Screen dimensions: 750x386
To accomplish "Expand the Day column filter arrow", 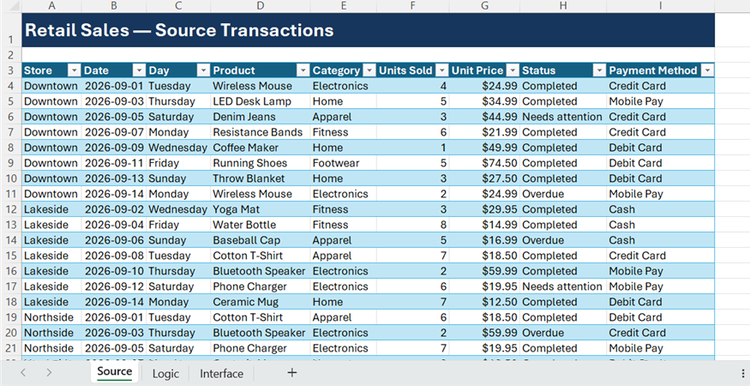I will 204,71.
